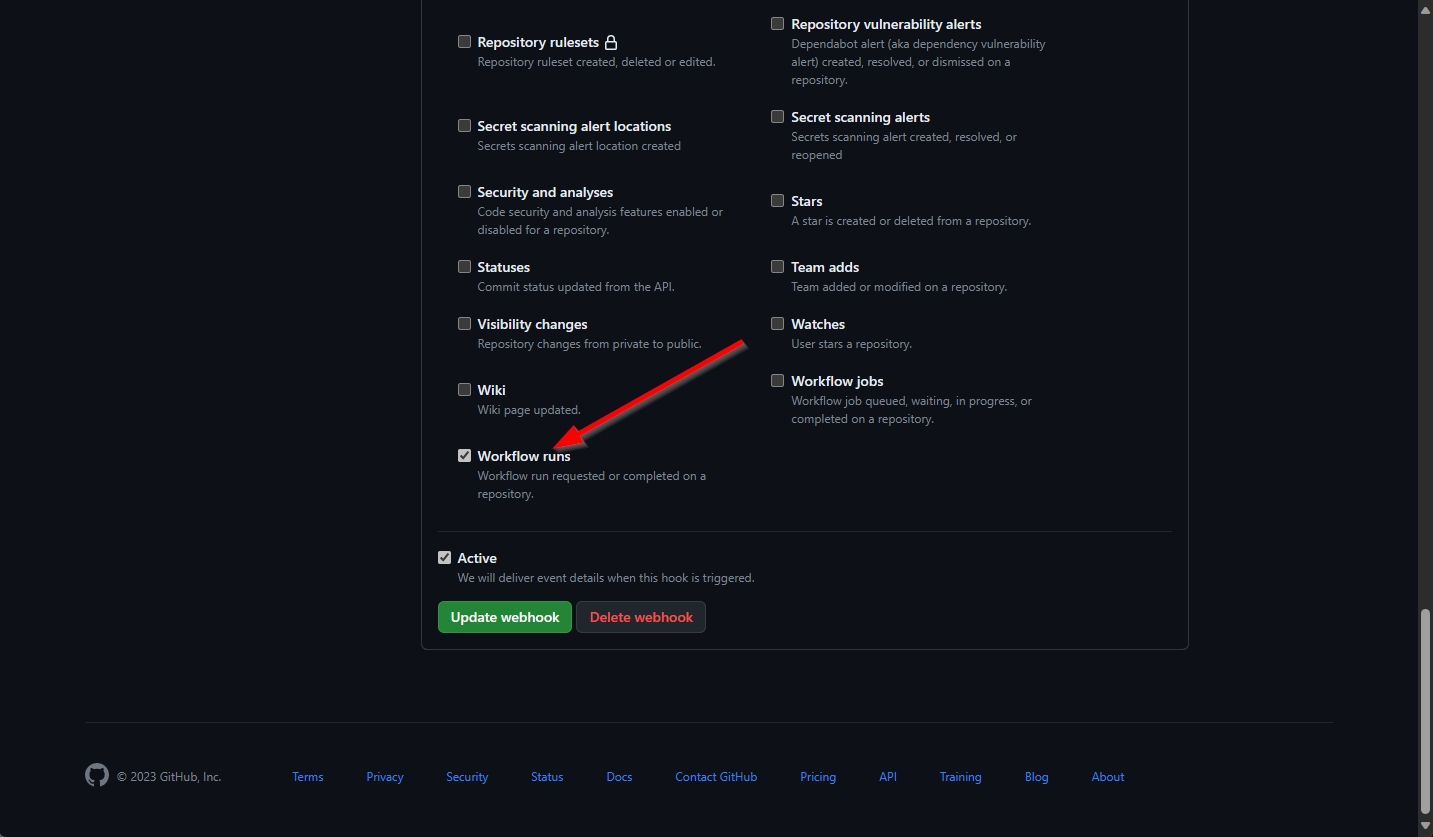Open the Docs footer link
This screenshot has height=837, width=1433.
click(619, 777)
